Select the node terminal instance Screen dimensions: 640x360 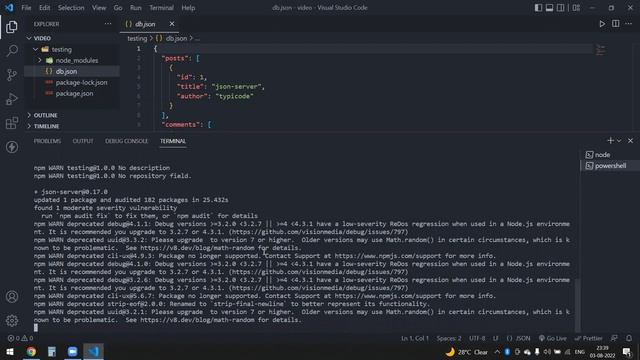(x=610, y=155)
